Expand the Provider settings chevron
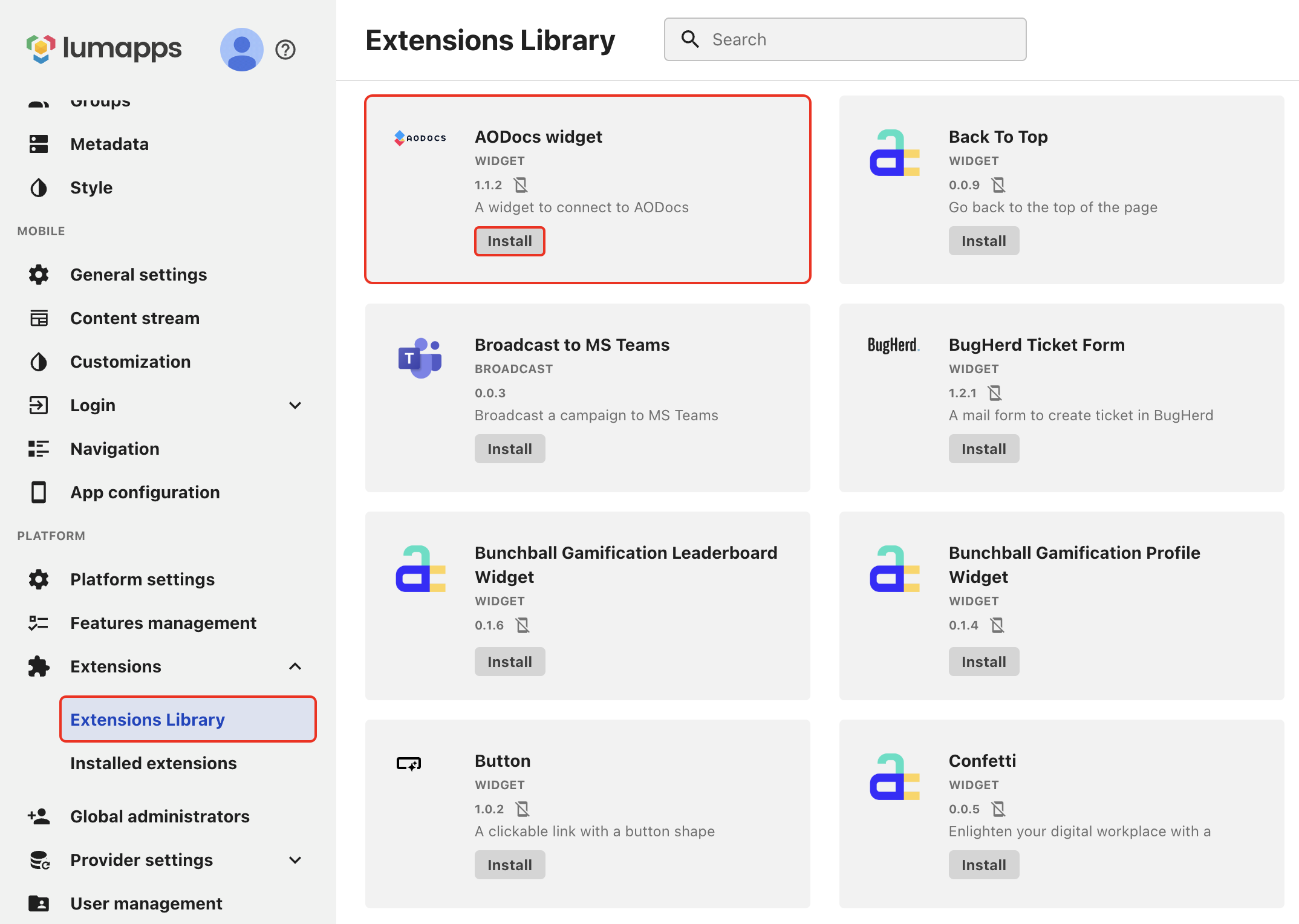 click(x=295, y=860)
